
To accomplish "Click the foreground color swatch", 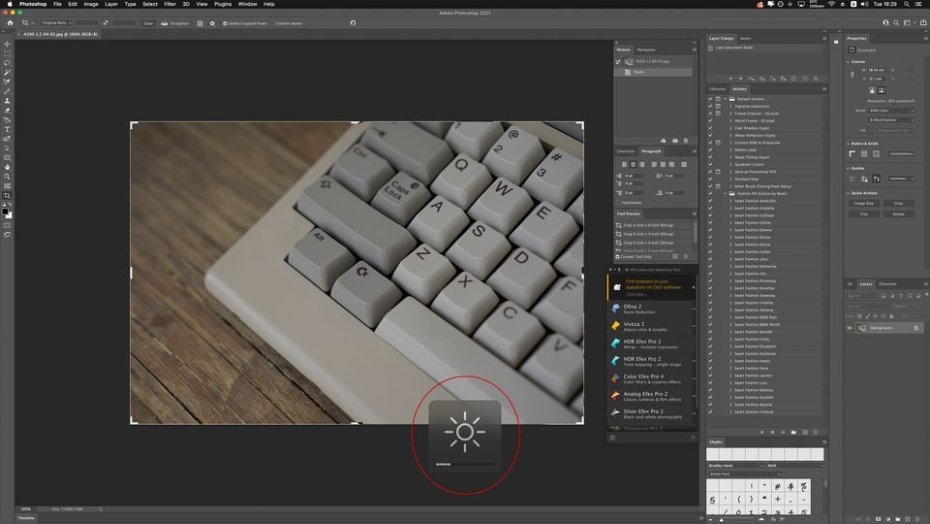I will (5, 211).
